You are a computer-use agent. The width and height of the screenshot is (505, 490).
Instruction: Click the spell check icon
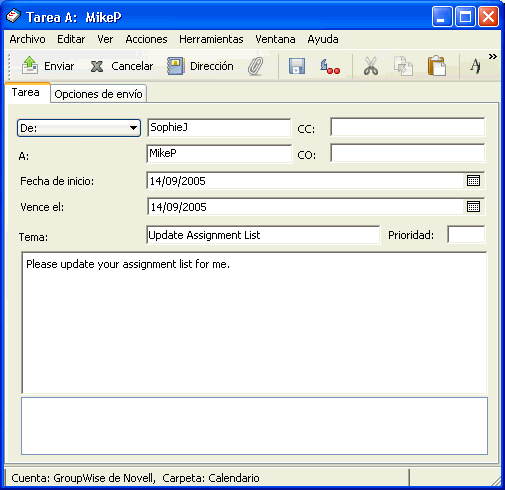(x=330, y=66)
